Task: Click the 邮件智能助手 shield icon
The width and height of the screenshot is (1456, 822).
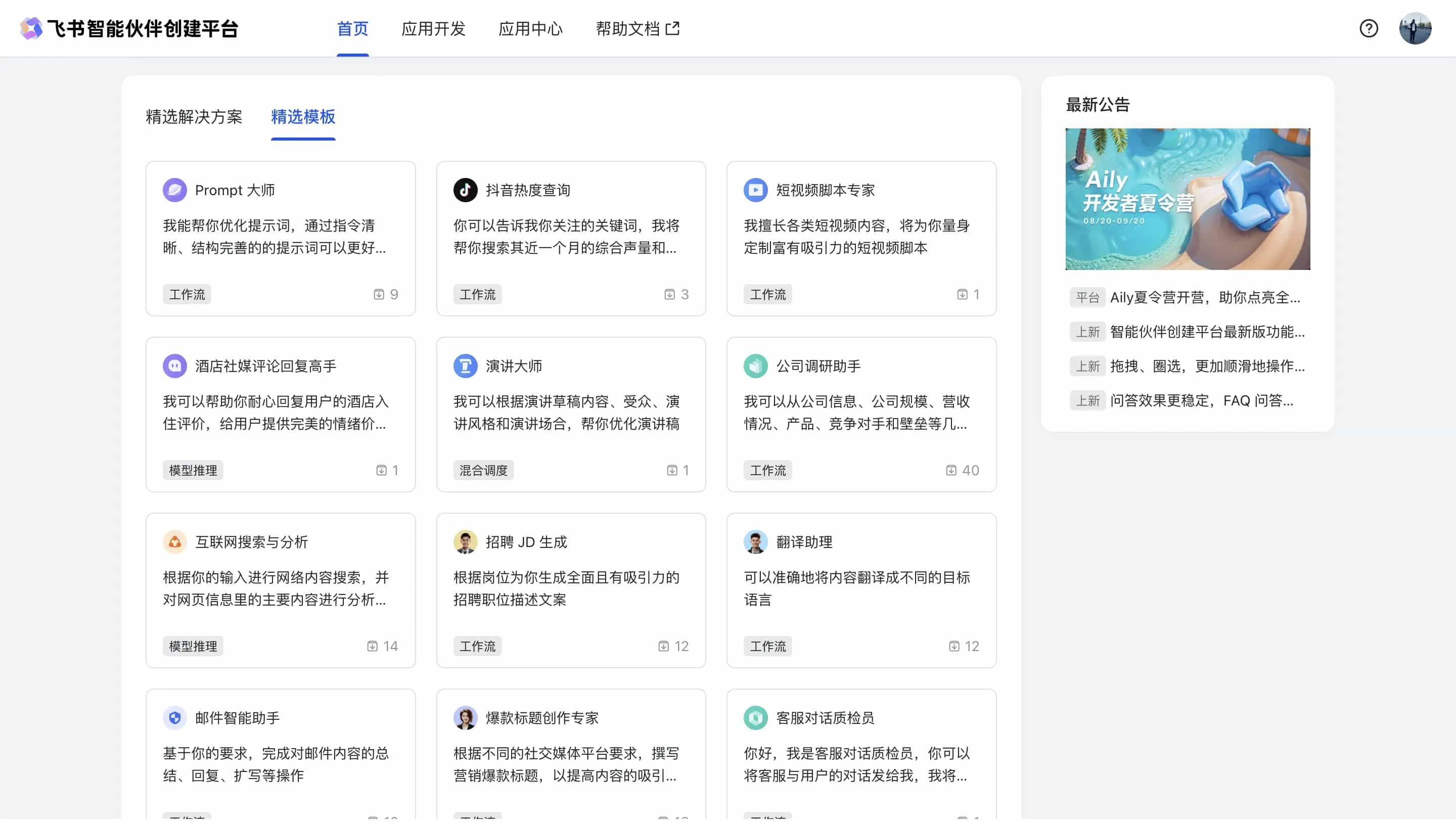Action: click(174, 717)
